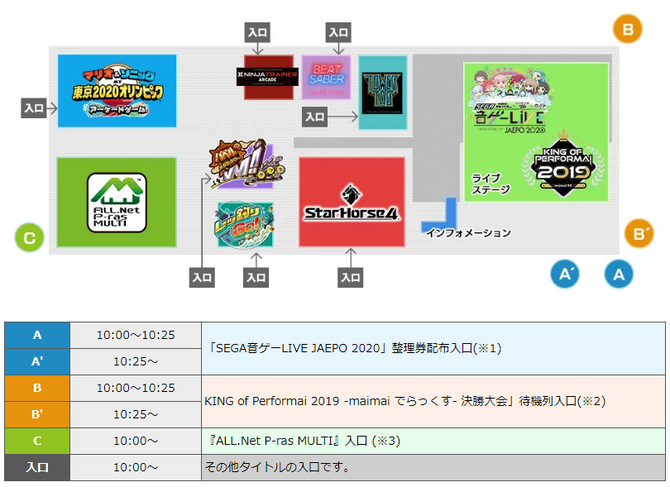
Task: Click the blue A cell in table
Action: pos(37,335)
